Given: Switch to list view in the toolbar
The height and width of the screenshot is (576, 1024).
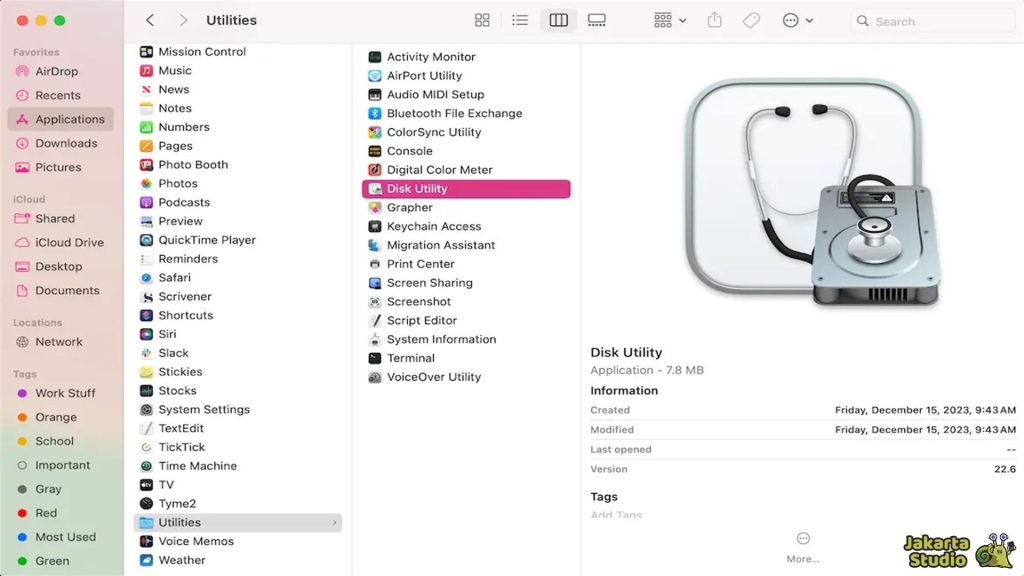Looking at the screenshot, I should tap(520, 19).
